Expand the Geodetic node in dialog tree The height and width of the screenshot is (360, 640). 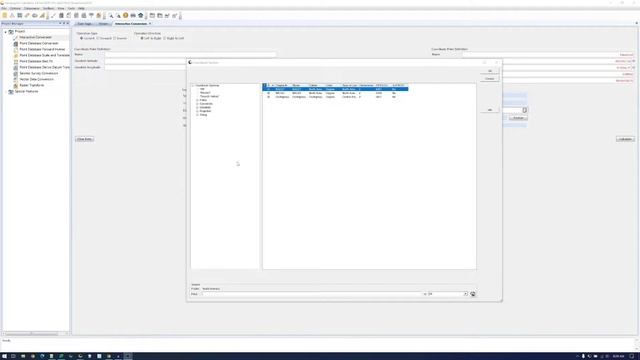[197, 107]
